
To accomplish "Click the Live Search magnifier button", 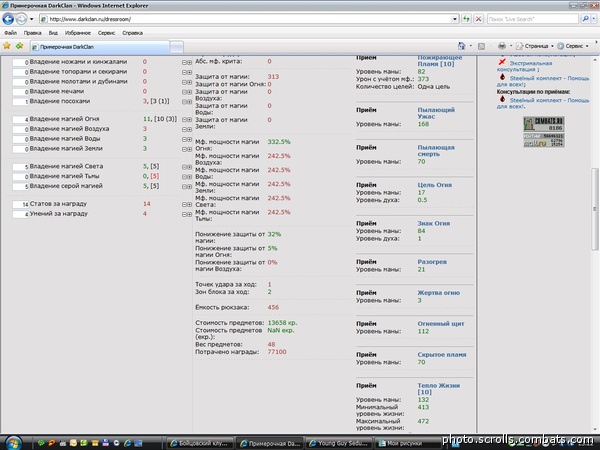I will click(x=585, y=19).
